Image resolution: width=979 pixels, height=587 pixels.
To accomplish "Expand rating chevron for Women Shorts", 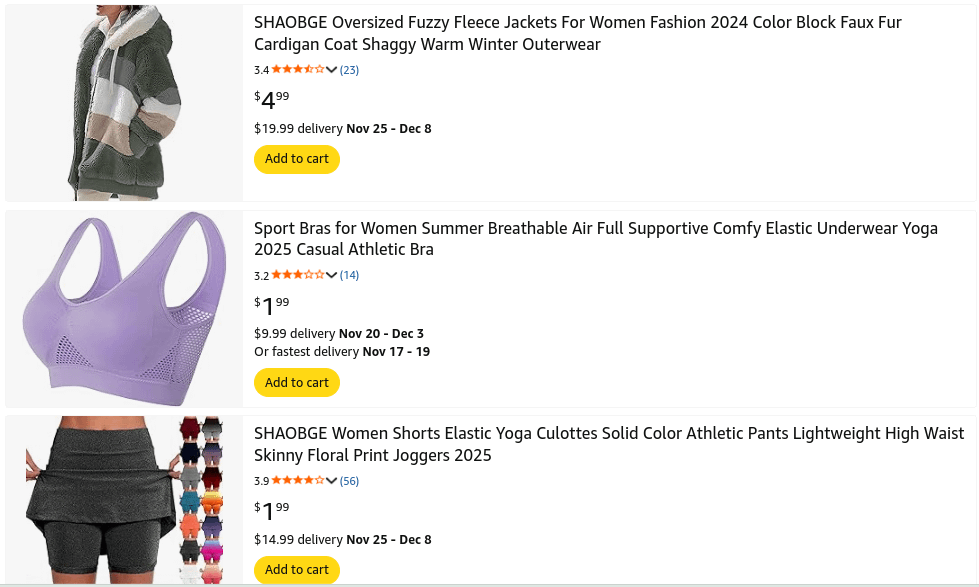I will click(332, 481).
